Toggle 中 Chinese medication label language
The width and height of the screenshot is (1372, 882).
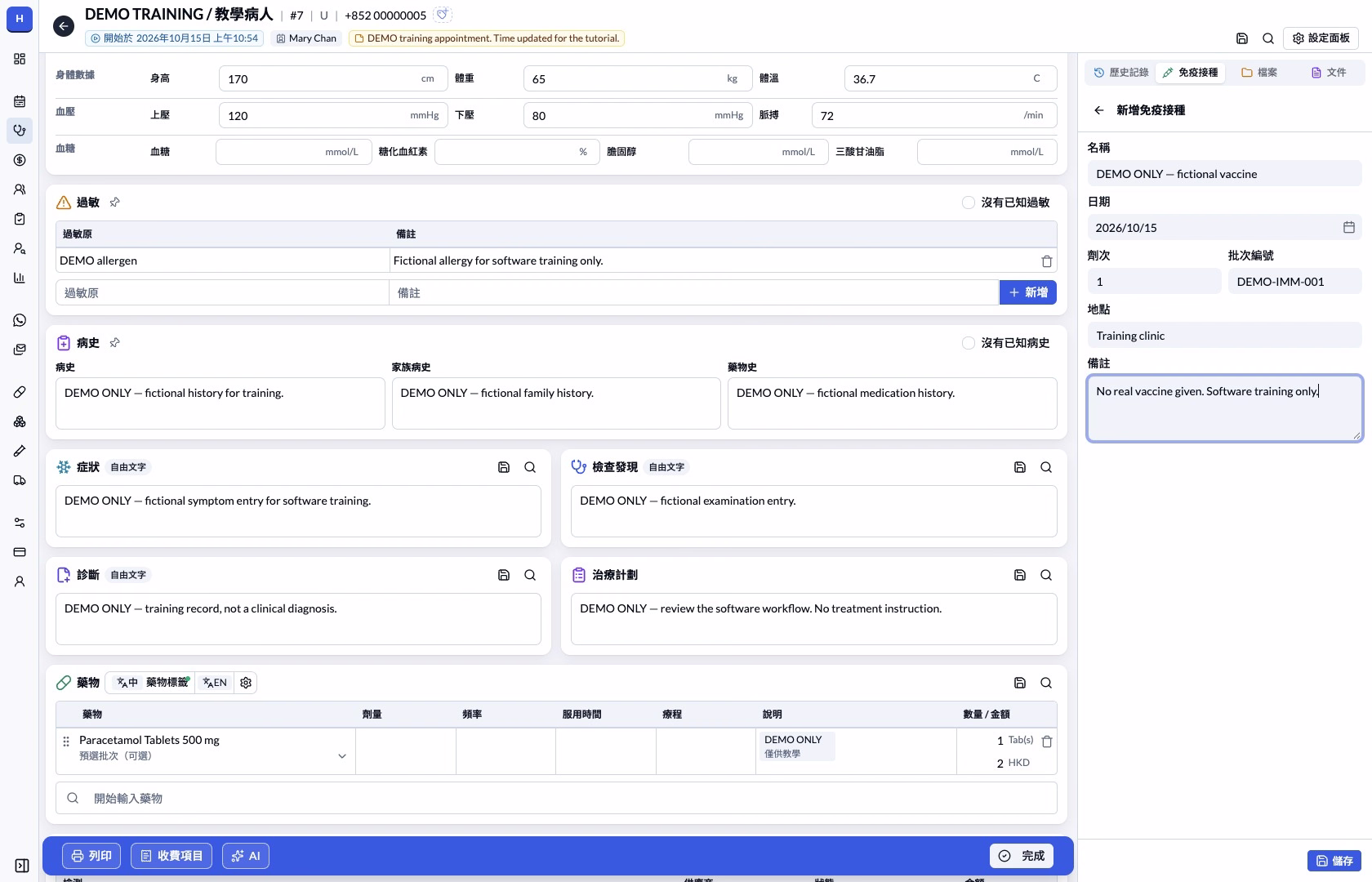click(x=127, y=683)
